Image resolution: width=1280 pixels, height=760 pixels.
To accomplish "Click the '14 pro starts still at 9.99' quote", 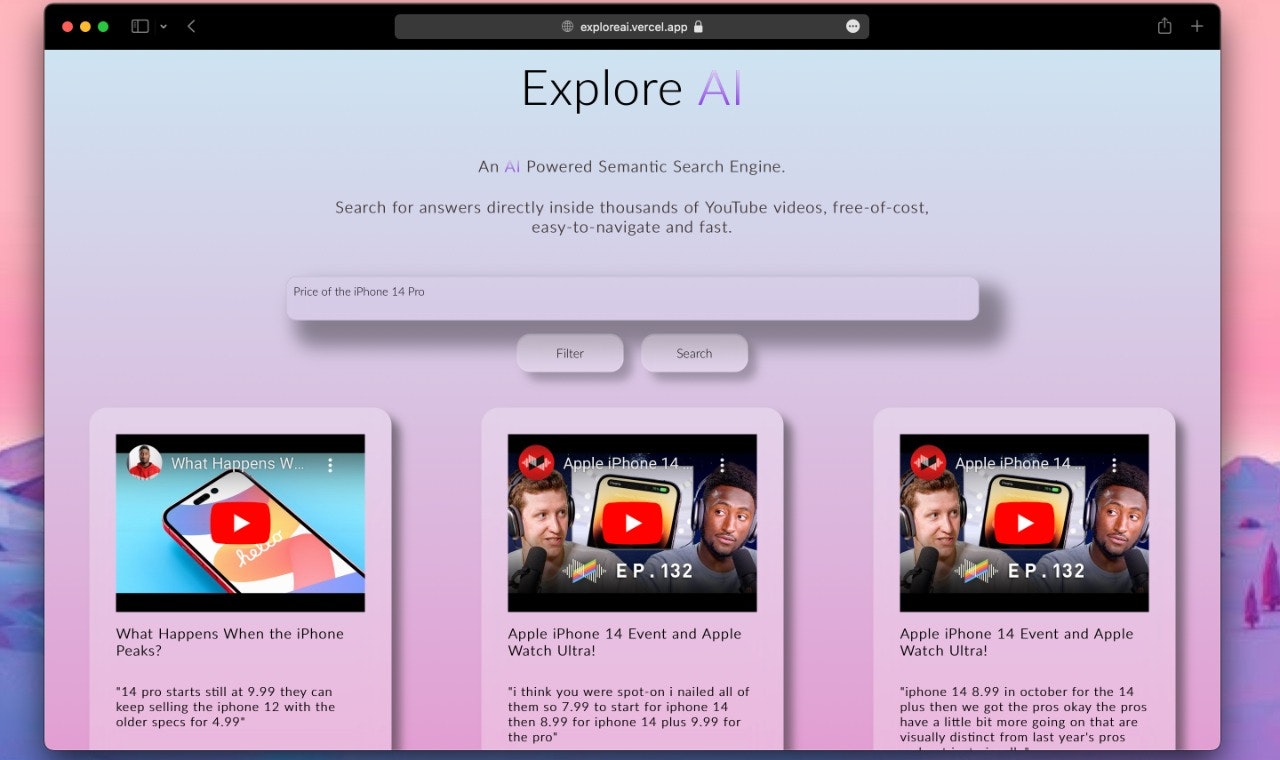I will coord(226,706).
